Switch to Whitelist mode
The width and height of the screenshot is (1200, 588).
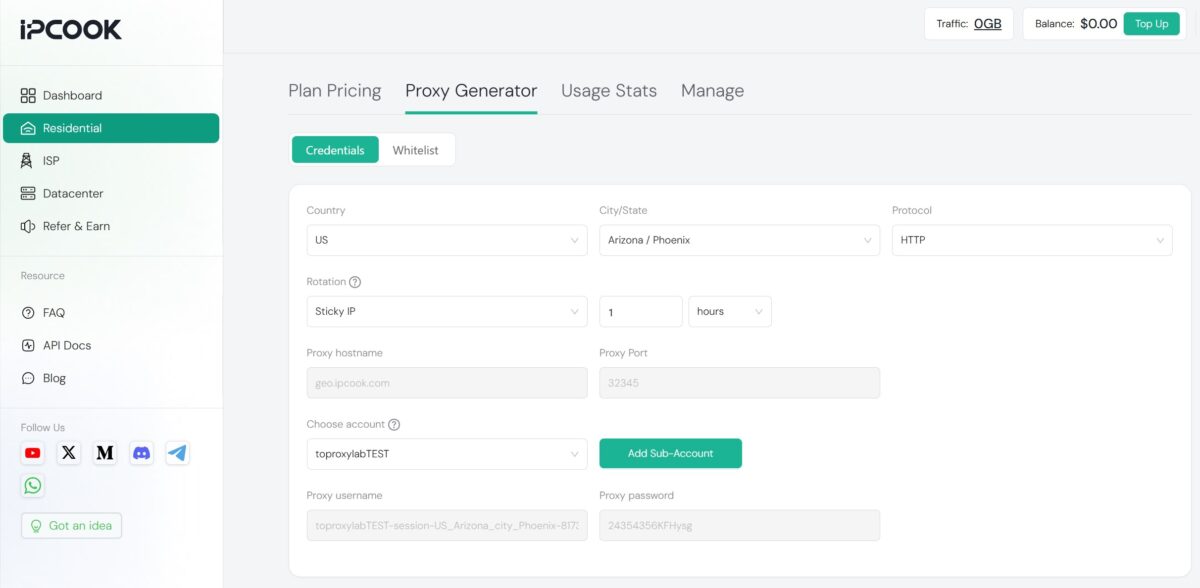415,150
